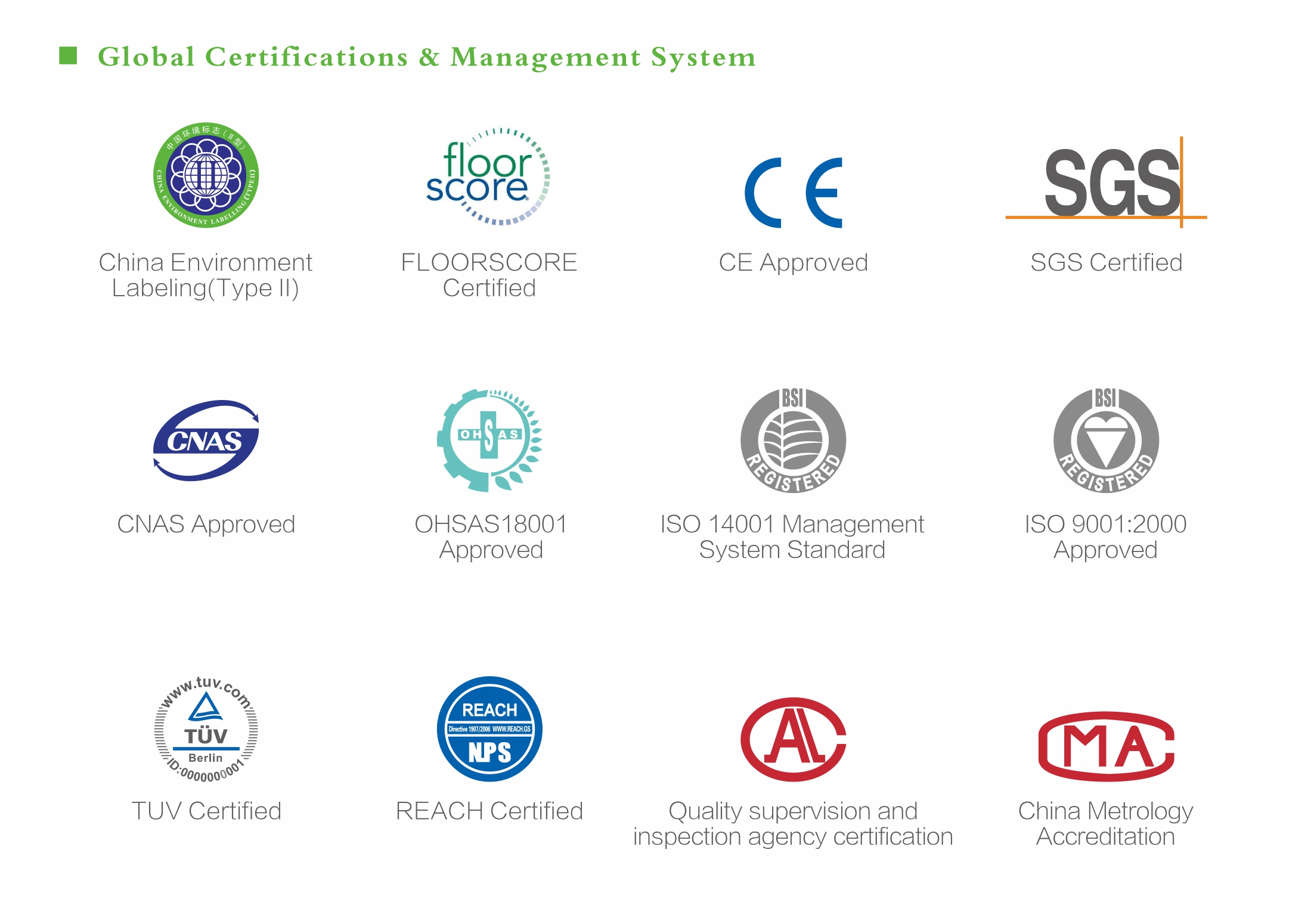Click the blue CE mark logo
This screenshot has width=1314, height=924.
(x=794, y=193)
